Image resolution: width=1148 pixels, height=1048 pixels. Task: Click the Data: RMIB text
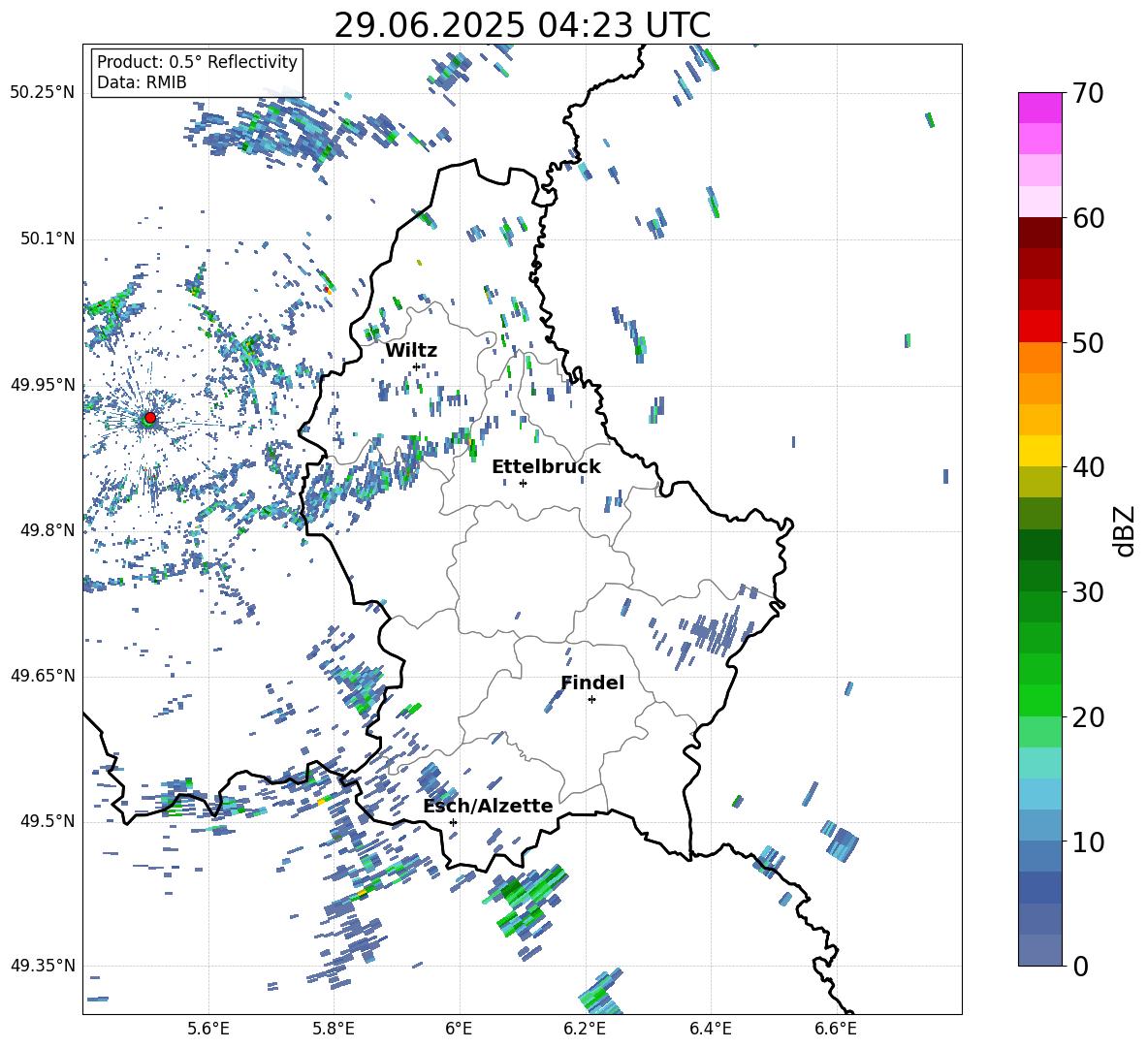click(x=142, y=82)
